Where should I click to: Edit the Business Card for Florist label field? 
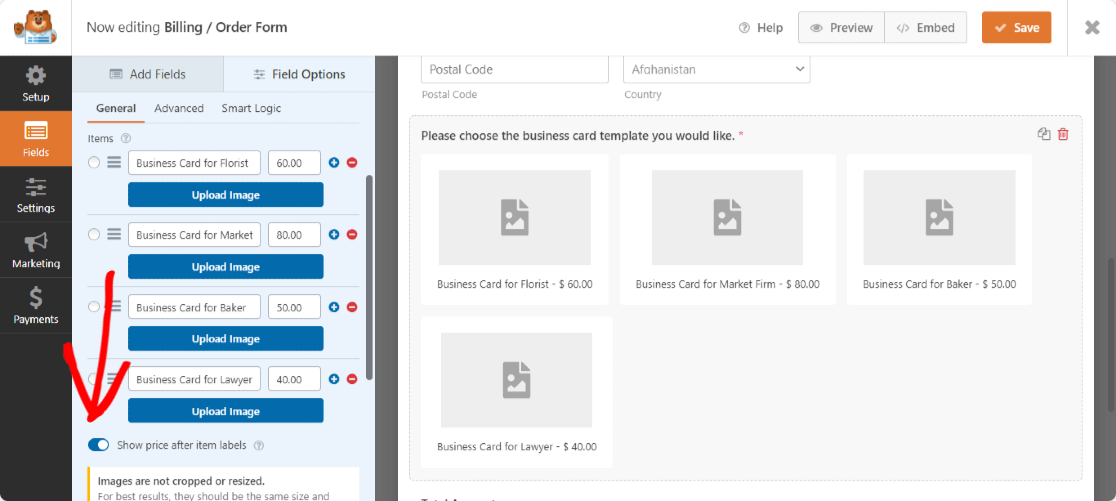click(x=194, y=163)
